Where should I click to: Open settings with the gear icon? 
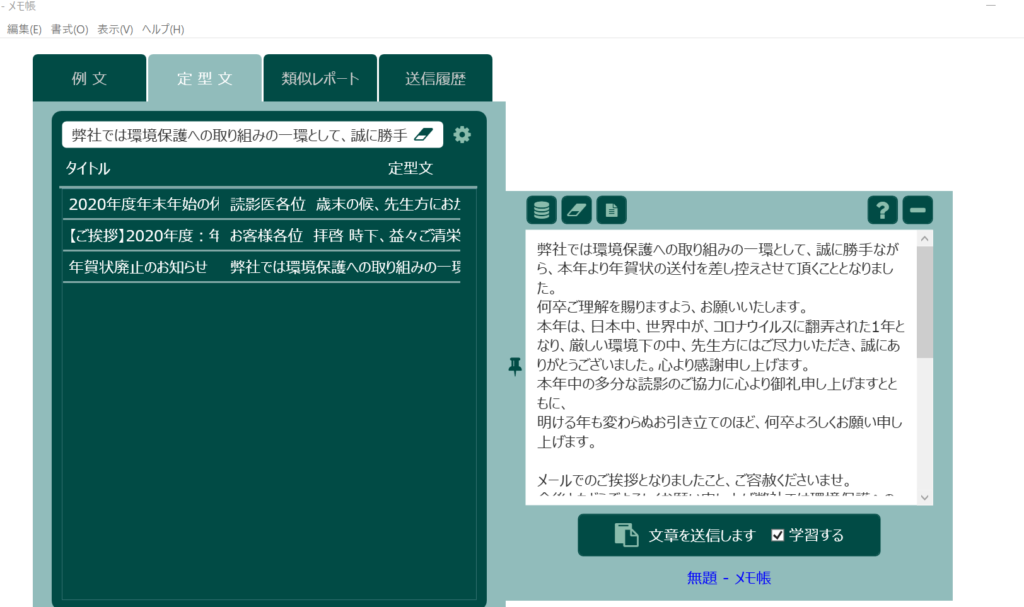tap(462, 135)
